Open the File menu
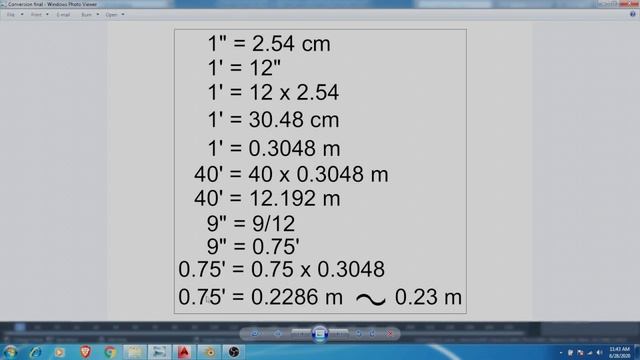This screenshot has width=640, height=360. click(15, 15)
